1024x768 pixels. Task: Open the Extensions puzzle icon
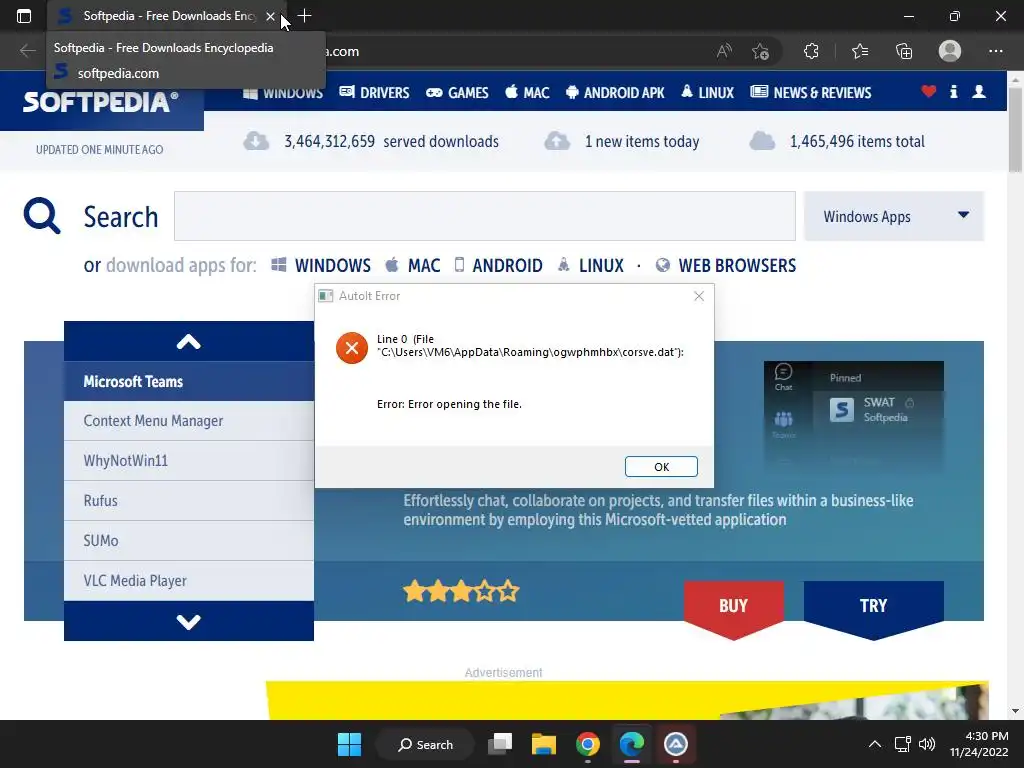[x=811, y=51]
